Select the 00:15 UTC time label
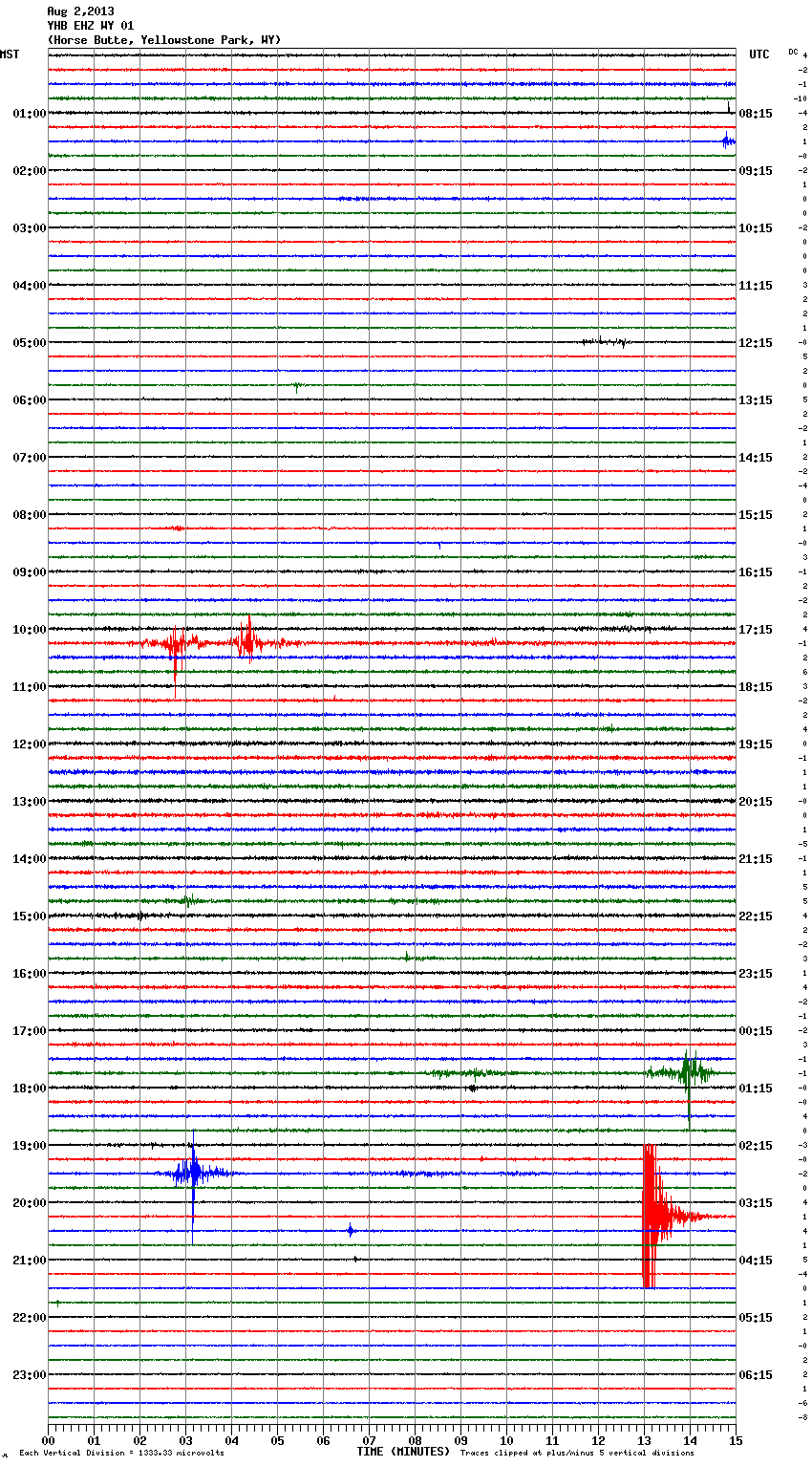Viewport: 812px width, 1466px height. coord(756,1031)
